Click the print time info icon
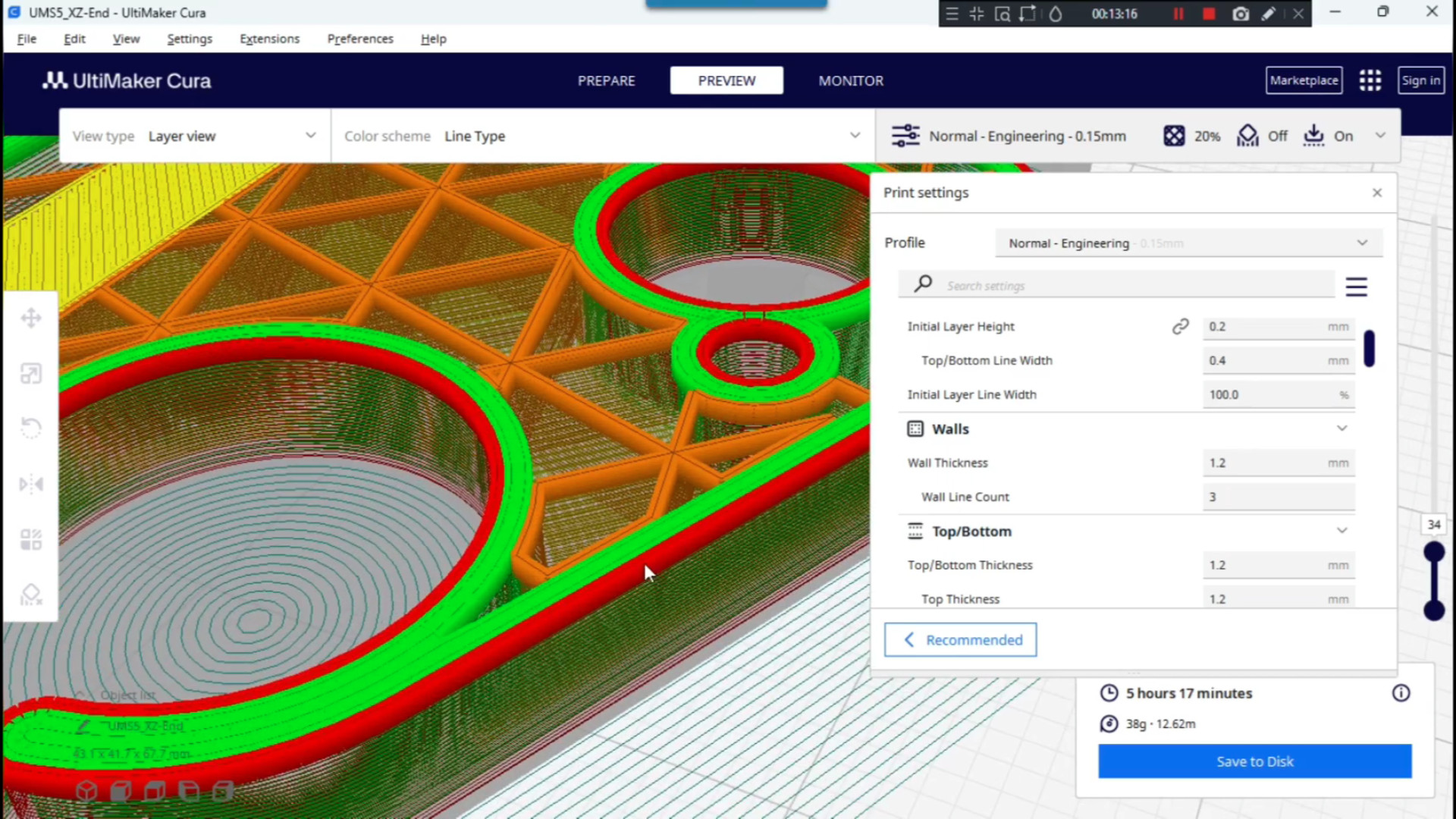Image resolution: width=1456 pixels, height=819 pixels. click(1401, 693)
